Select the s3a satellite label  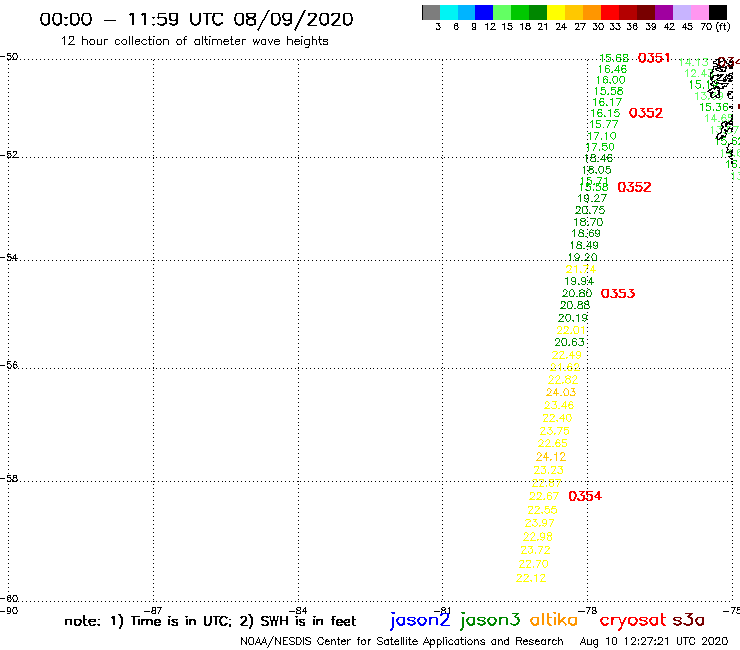pyautogui.click(x=688, y=620)
